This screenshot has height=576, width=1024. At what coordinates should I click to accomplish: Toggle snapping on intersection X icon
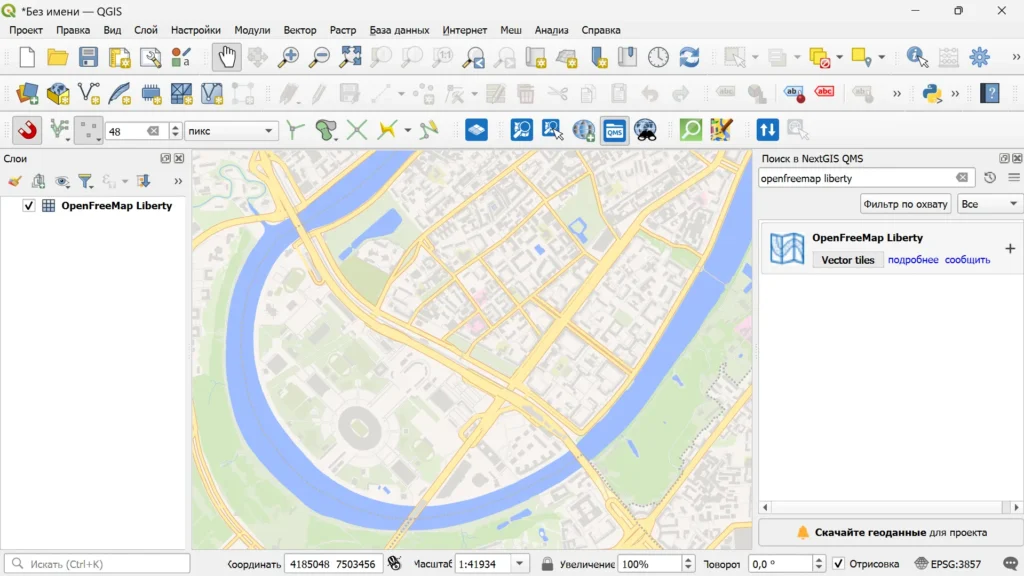tap(357, 130)
